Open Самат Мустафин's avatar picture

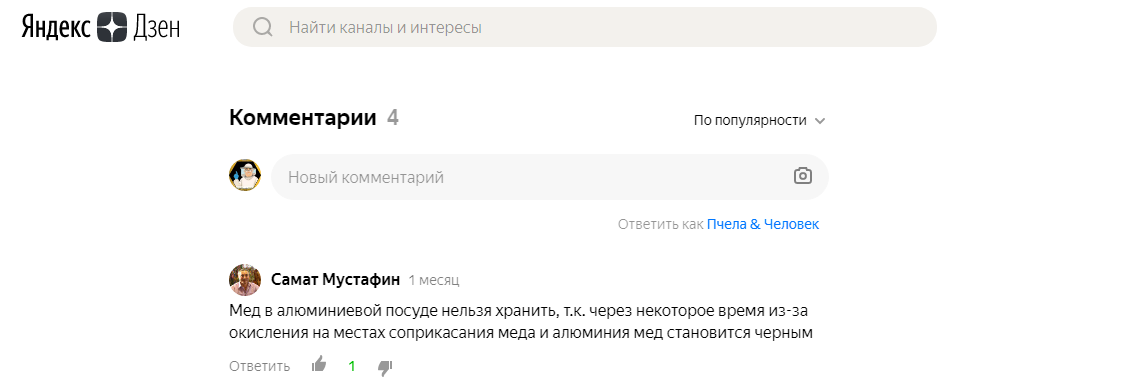(245, 279)
